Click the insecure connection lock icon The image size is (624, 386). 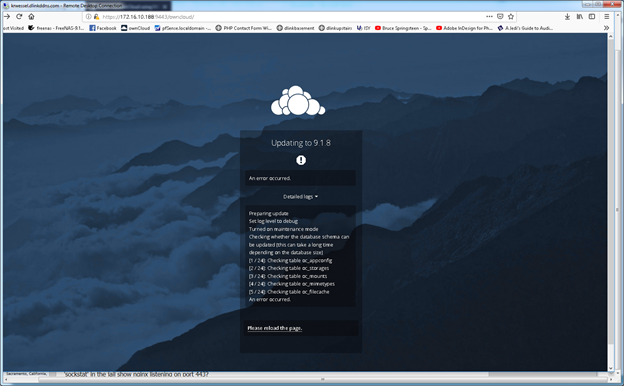pyautogui.click(x=96, y=17)
